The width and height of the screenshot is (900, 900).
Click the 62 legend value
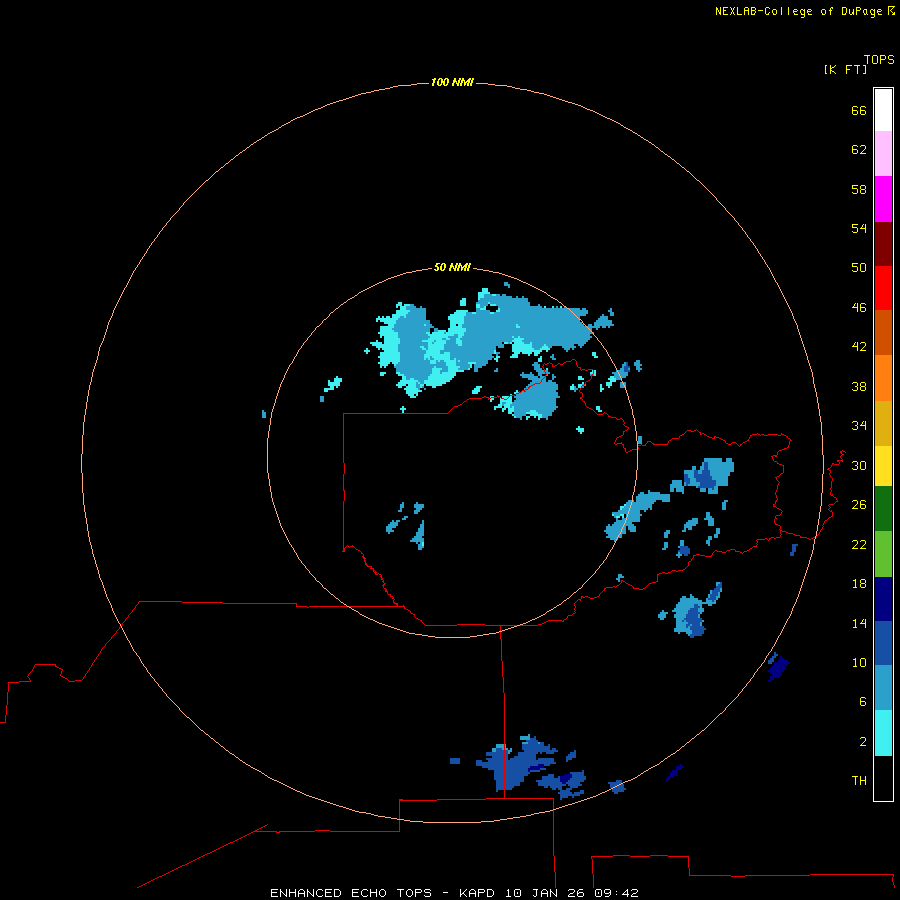(x=859, y=150)
